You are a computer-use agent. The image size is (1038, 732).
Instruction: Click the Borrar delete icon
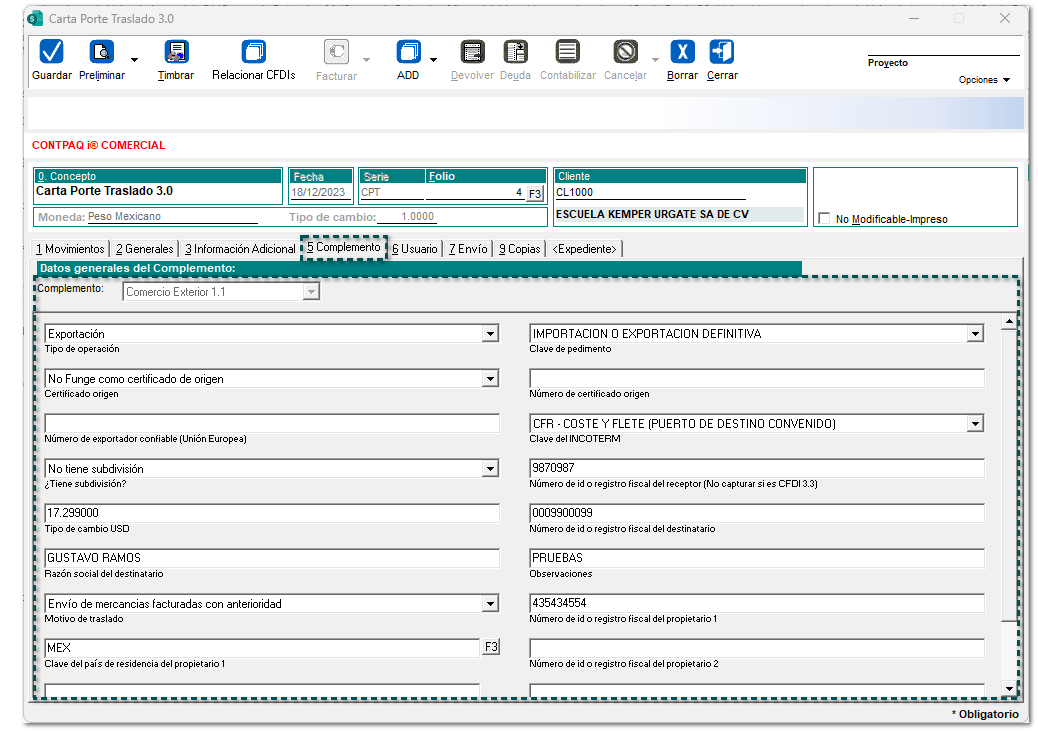click(682, 53)
